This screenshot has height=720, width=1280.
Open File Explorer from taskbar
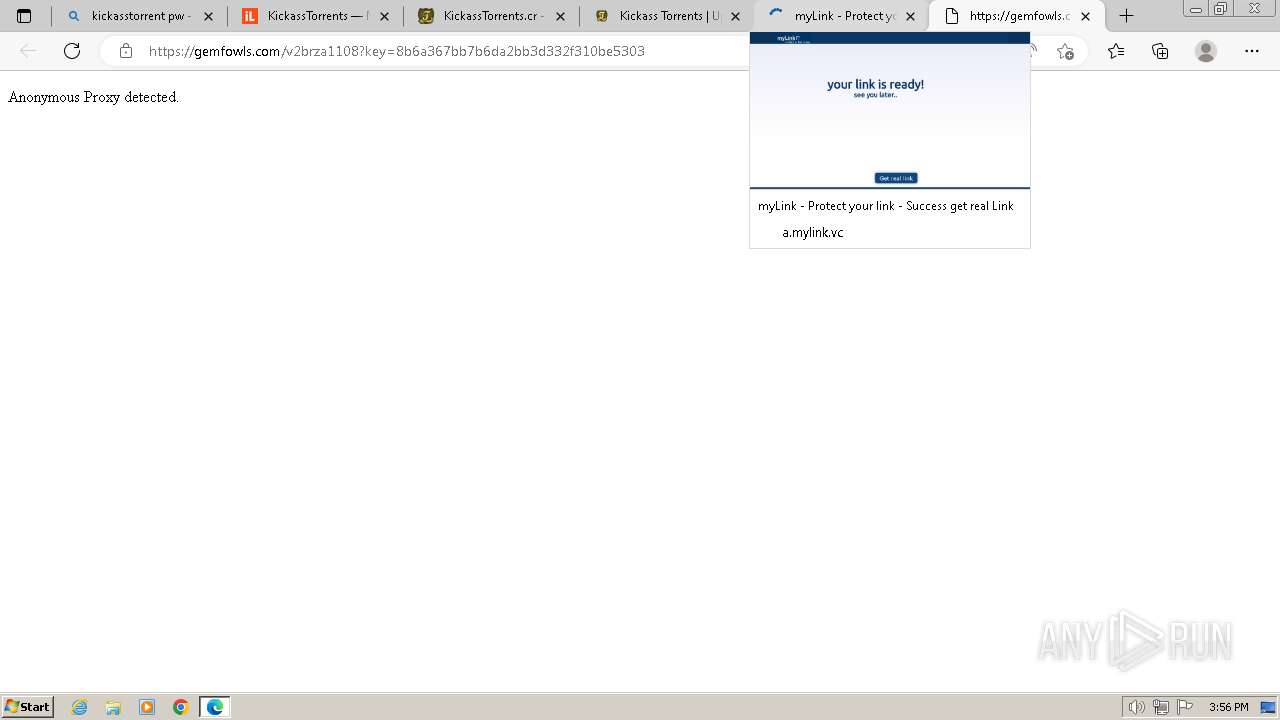(113, 707)
